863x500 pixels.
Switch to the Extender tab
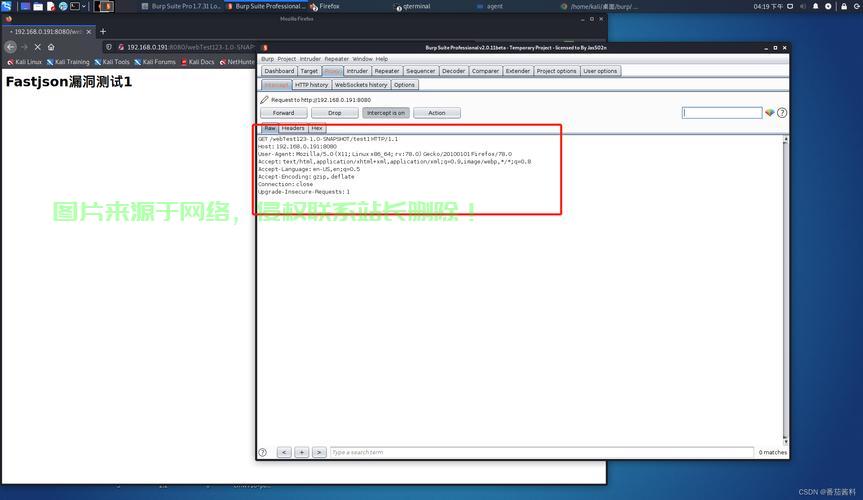(517, 71)
